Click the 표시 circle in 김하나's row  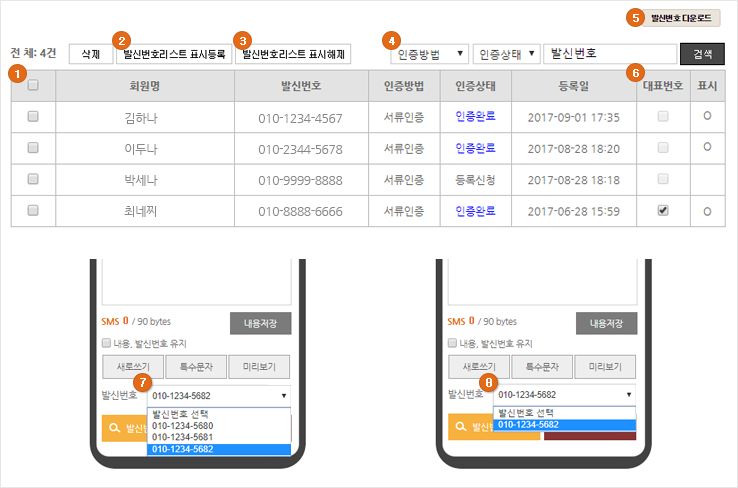(707, 117)
